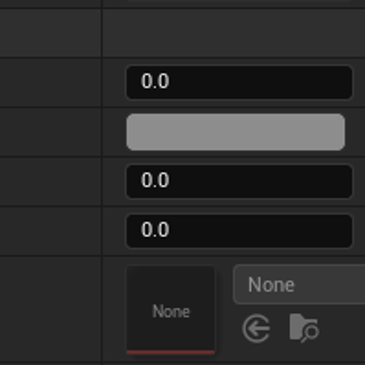Click the name cell beside the 0.0 field under swatch

(x=50, y=182)
